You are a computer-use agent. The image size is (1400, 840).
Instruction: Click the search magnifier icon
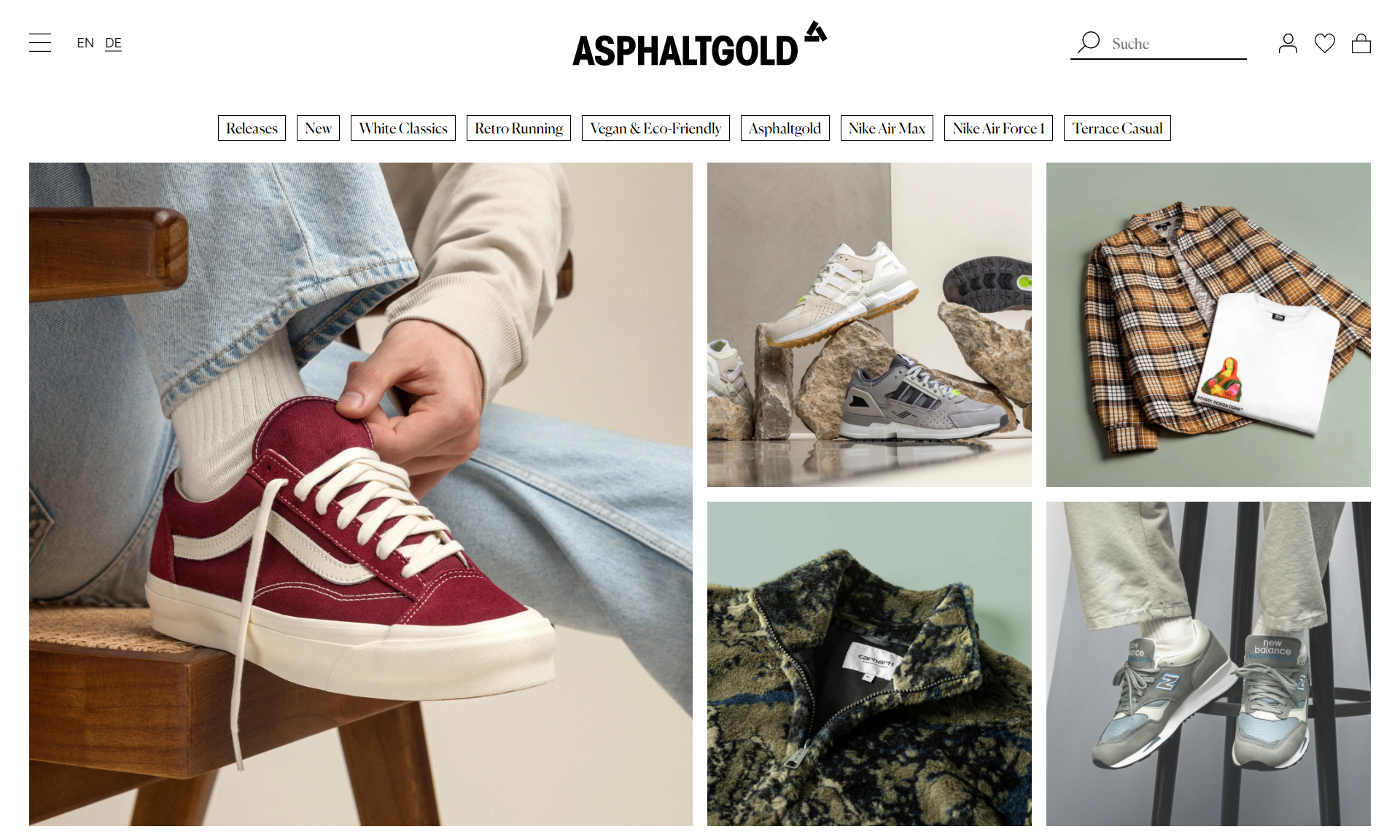pyautogui.click(x=1089, y=42)
